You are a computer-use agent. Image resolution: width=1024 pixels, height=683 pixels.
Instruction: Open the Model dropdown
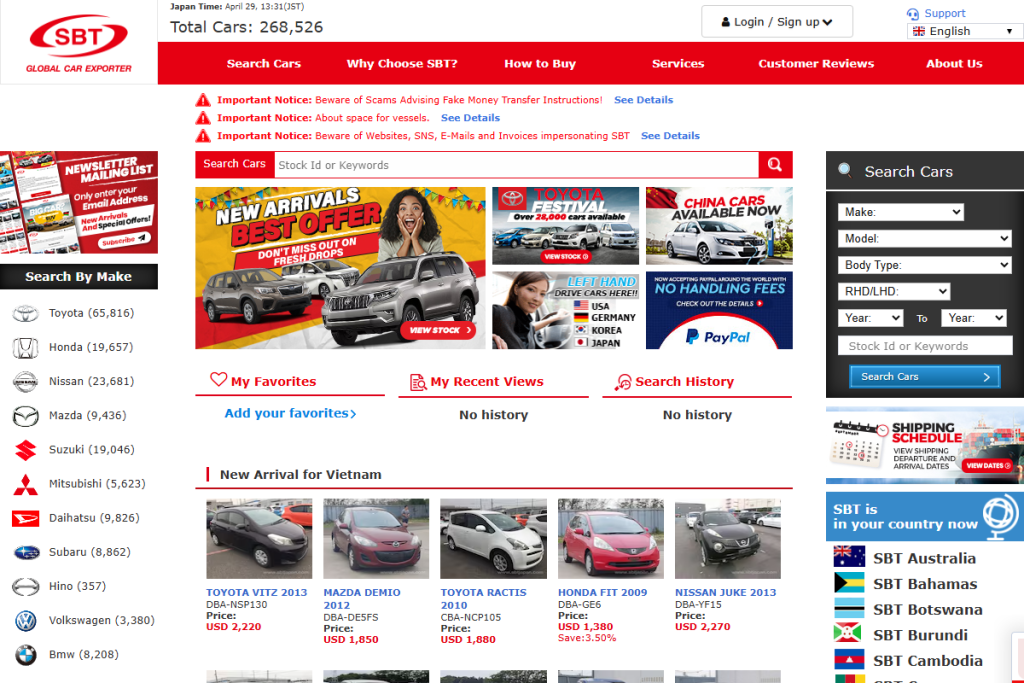pyautogui.click(x=925, y=238)
